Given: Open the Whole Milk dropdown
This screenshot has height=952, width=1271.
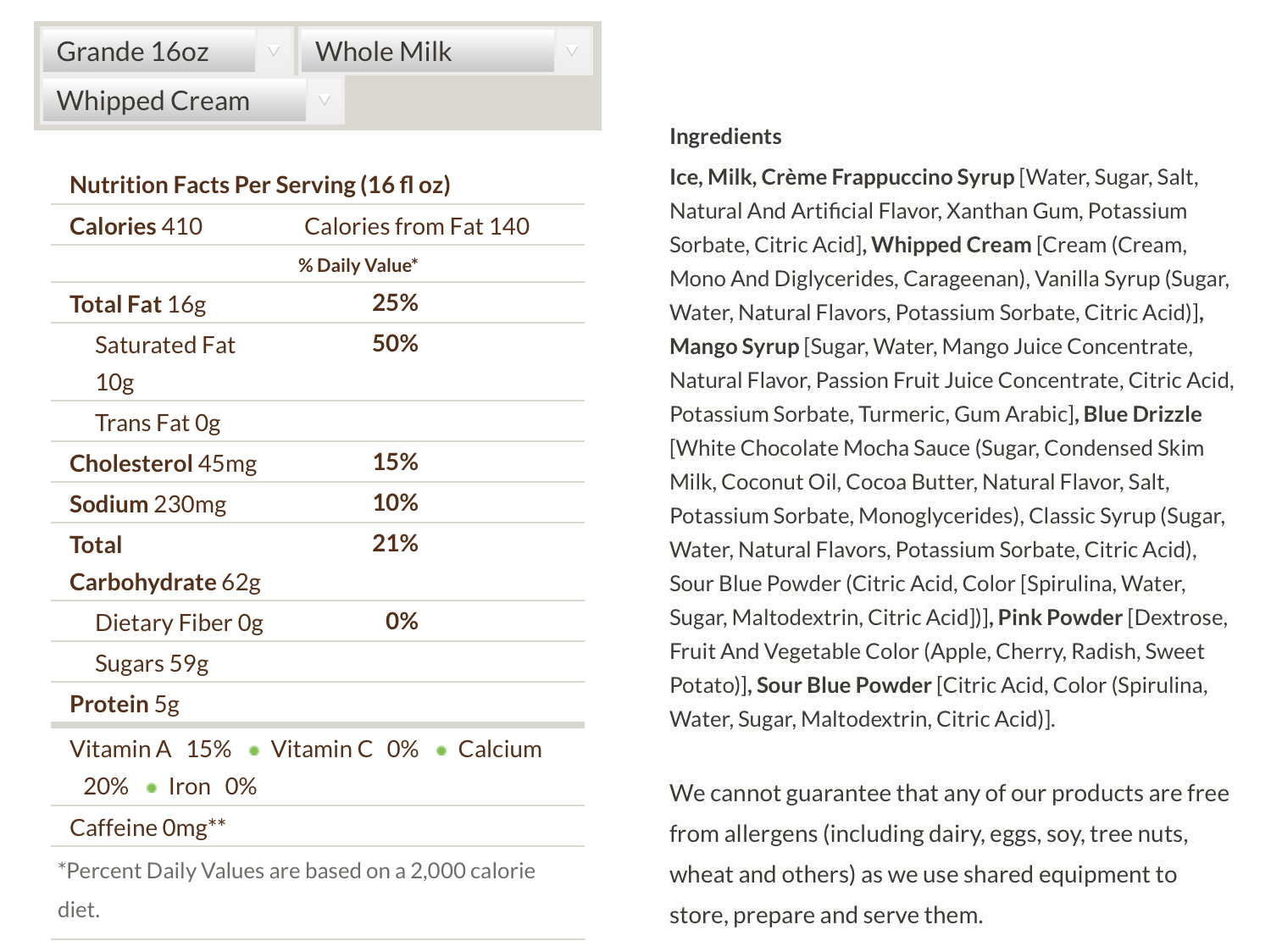Looking at the screenshot, I should click(x=446, y=52).
